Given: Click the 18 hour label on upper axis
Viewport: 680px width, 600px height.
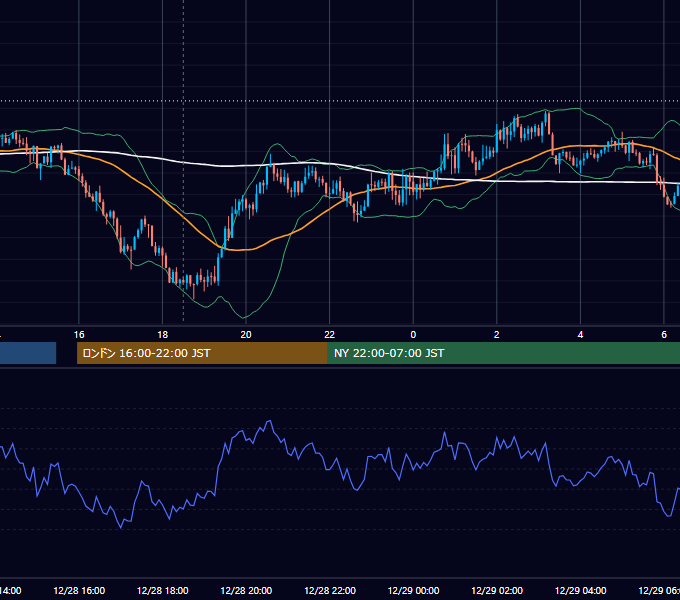Looking at the screenshot, I should [163, 335].
